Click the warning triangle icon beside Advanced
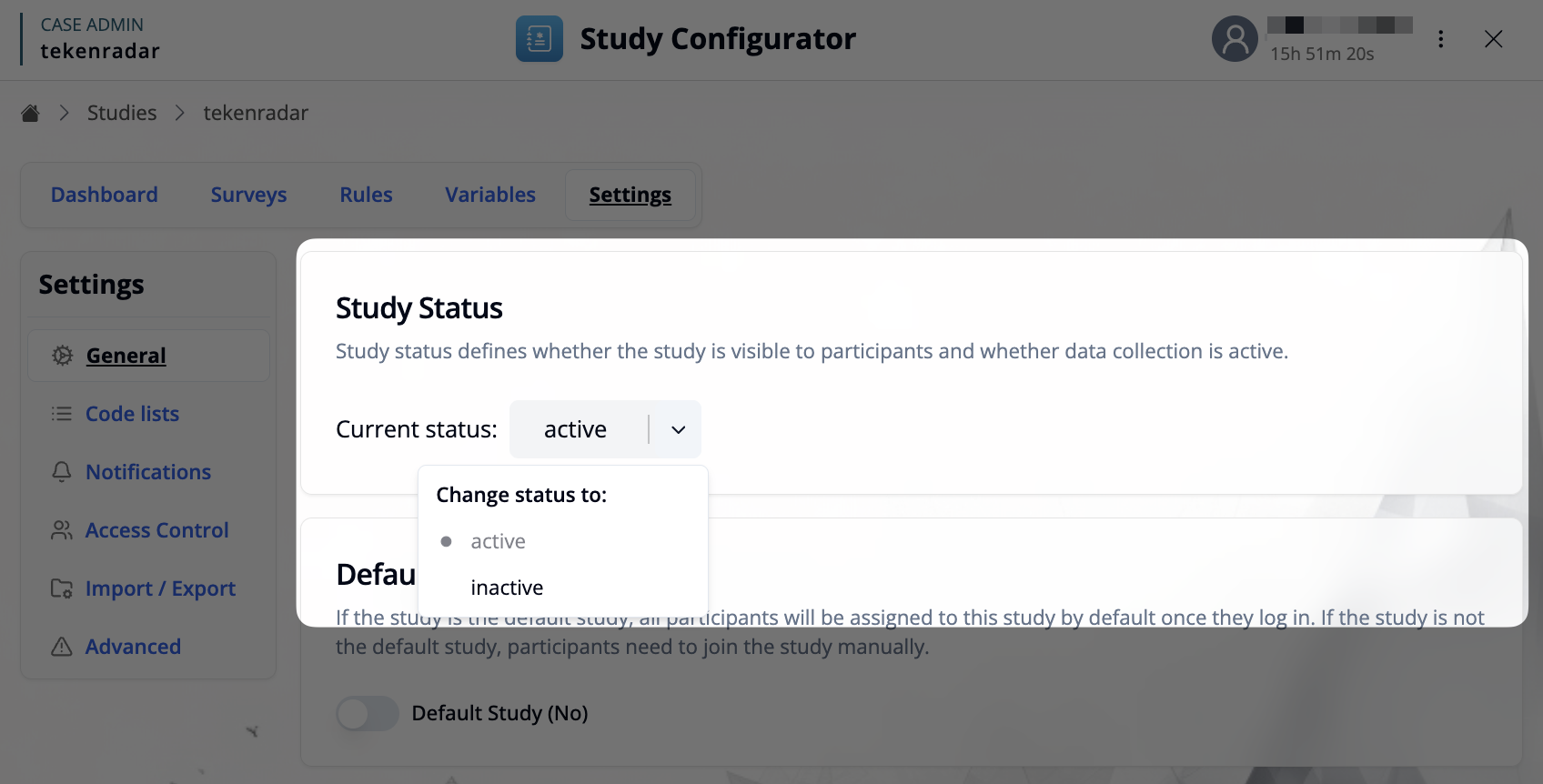The image size is (1543, 784). [62, 647]
